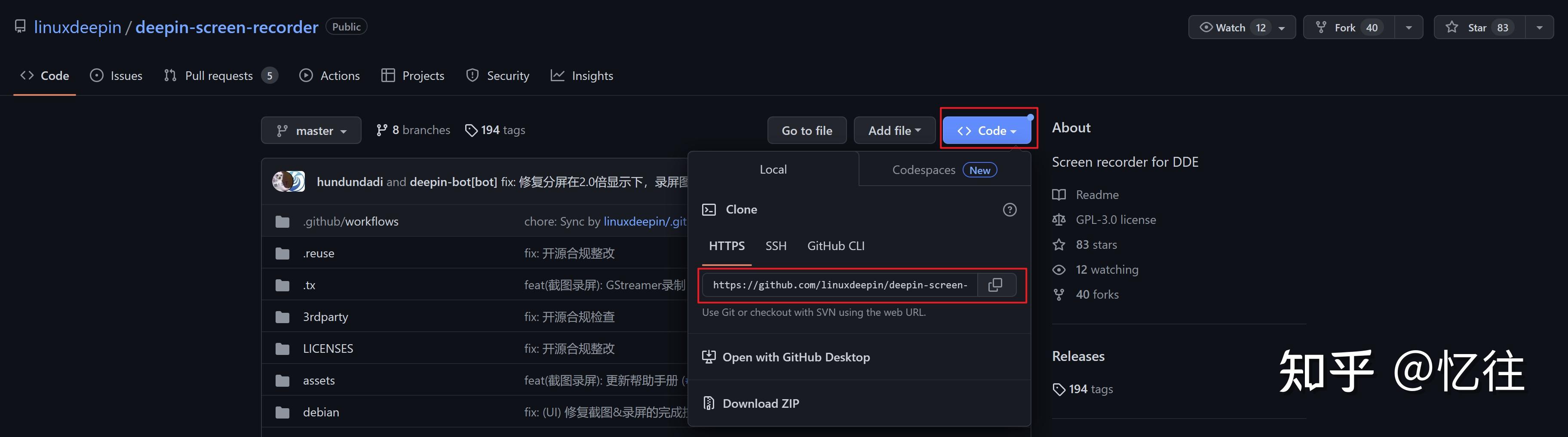The height and width of the screenshot is (437, 1568).
Task: Switch to the Local tab
Action: click(773, 169)
